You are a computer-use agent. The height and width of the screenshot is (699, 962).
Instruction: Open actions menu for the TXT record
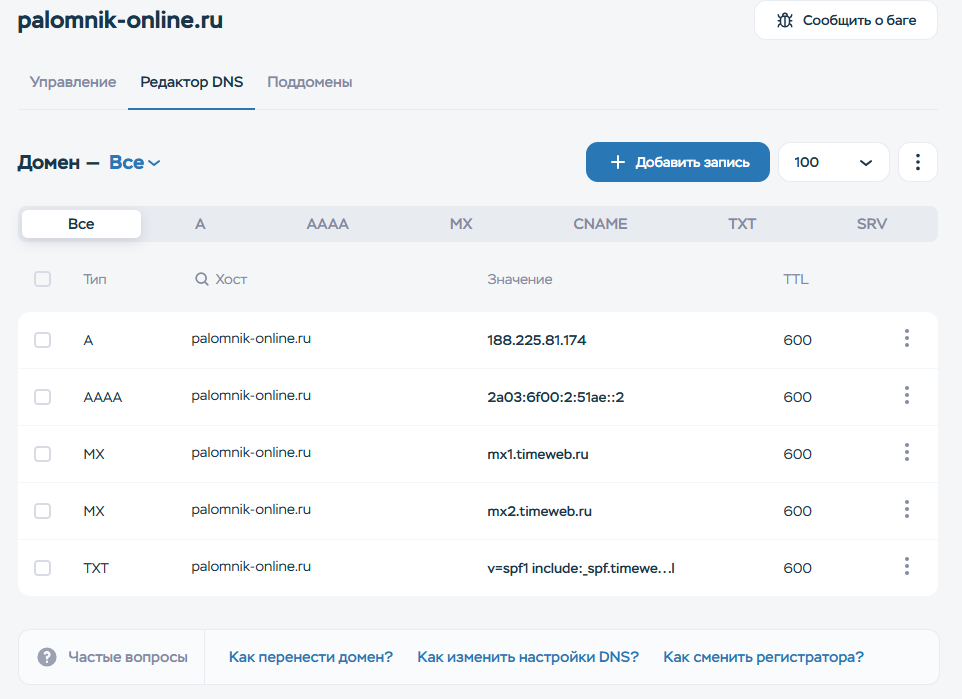coord(907,566)
